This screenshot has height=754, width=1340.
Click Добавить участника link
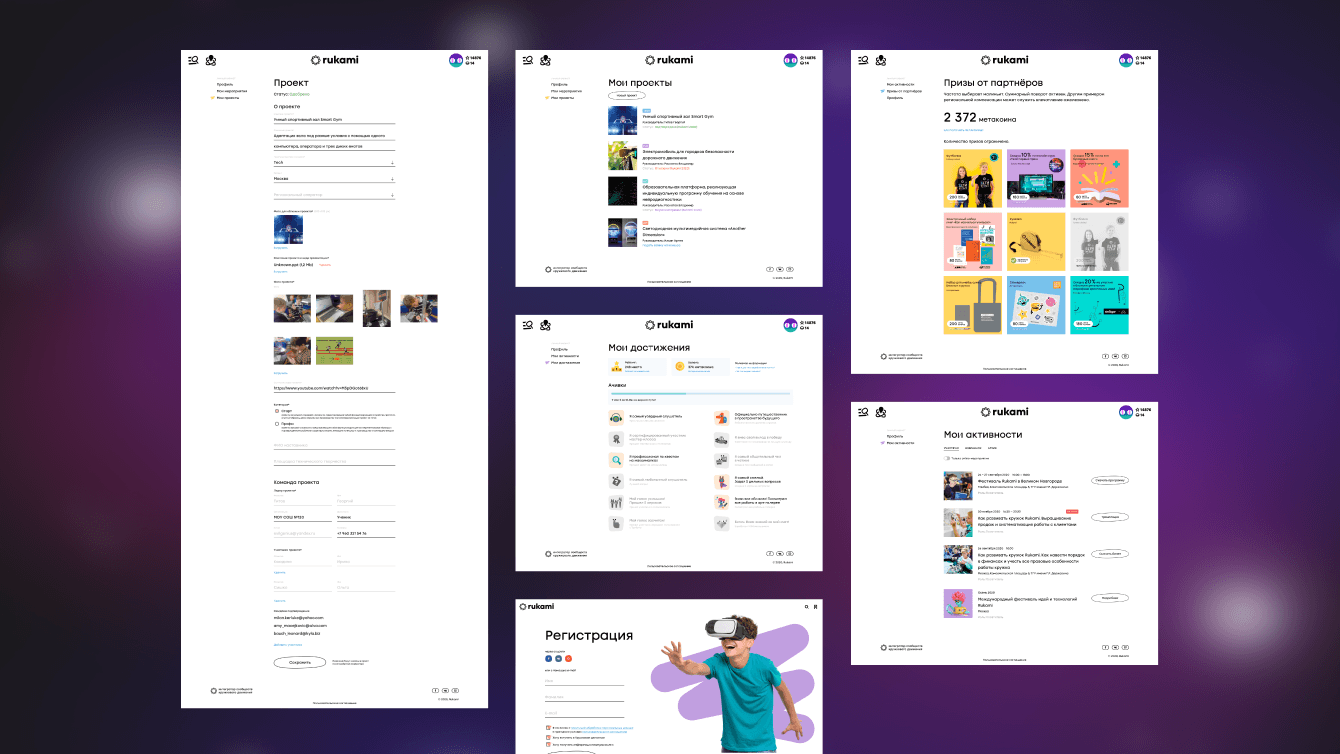click(286, 645)
